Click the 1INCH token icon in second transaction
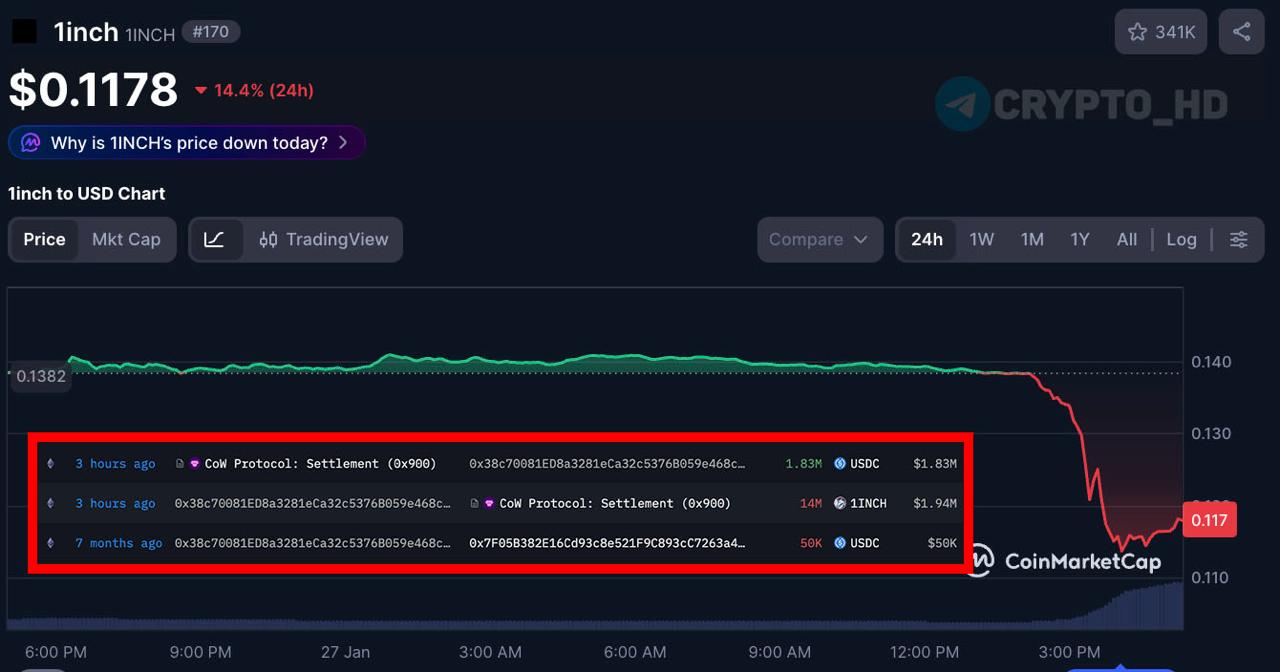 [x=840, y=504]
